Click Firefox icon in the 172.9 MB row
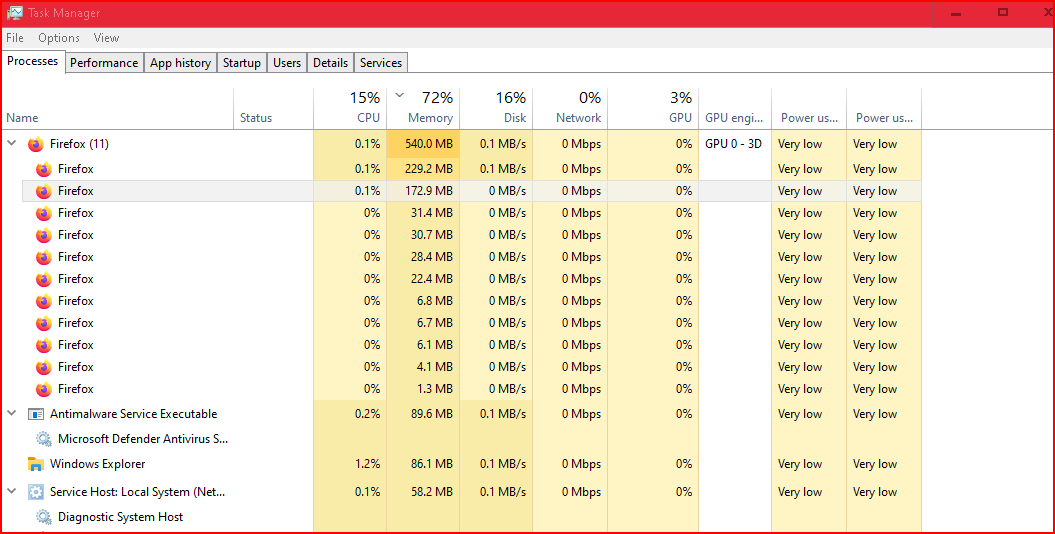Image resolution: width=1055 pixels, height=534 pixels. point(44,191)
